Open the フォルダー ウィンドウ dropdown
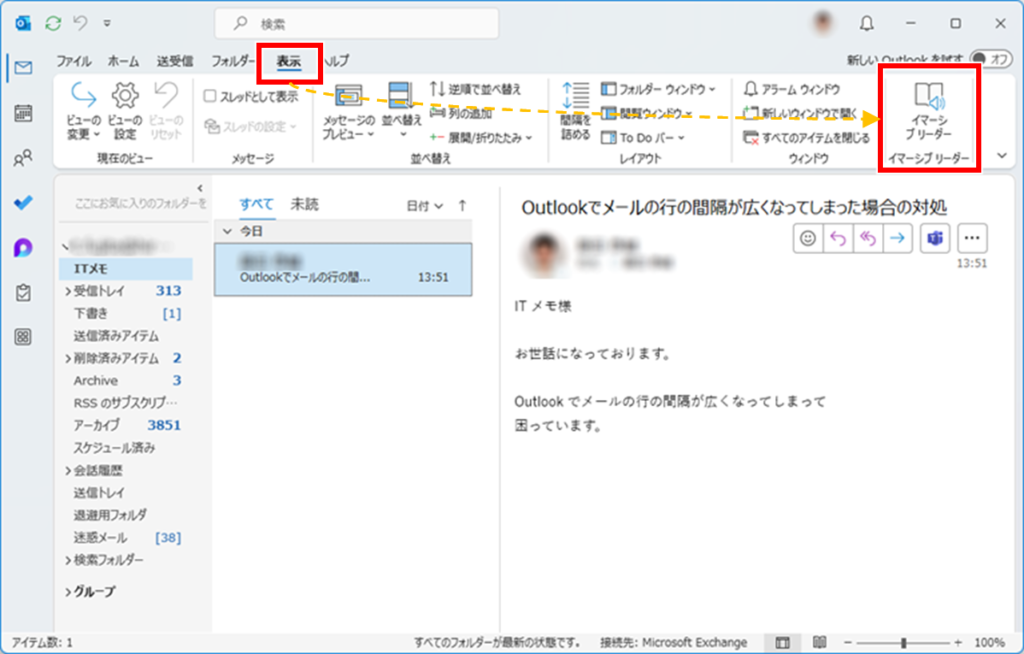 641,89
